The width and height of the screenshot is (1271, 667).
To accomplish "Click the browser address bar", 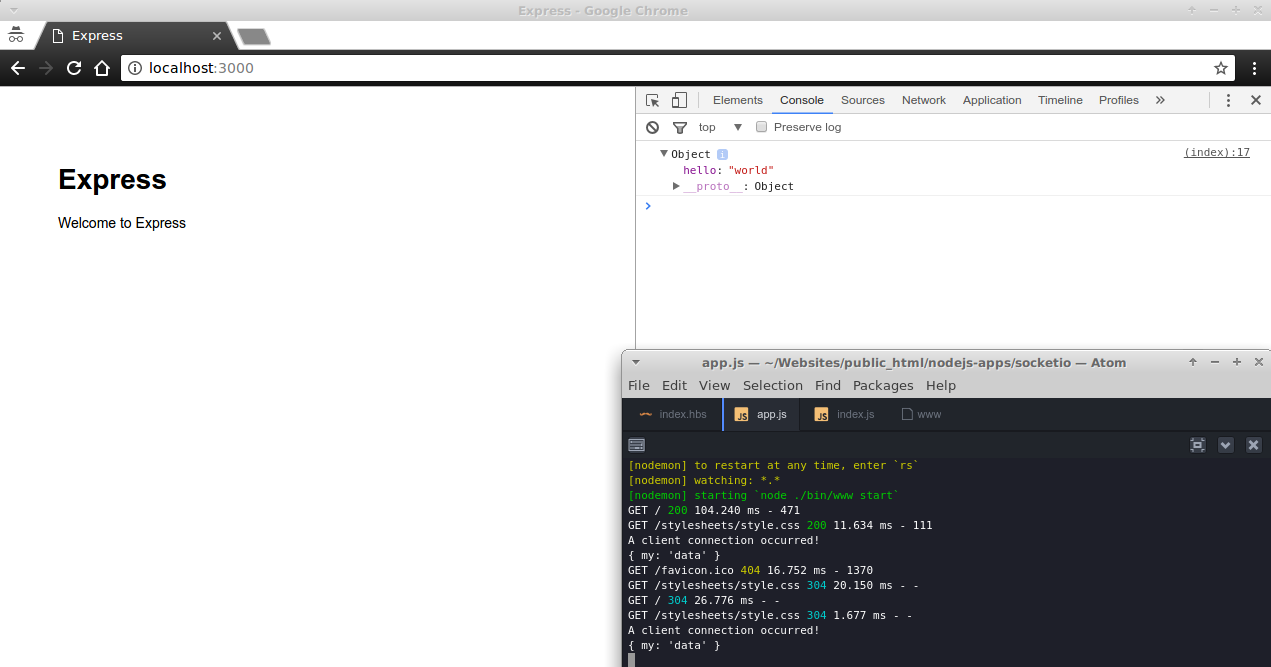I will 400,68.
